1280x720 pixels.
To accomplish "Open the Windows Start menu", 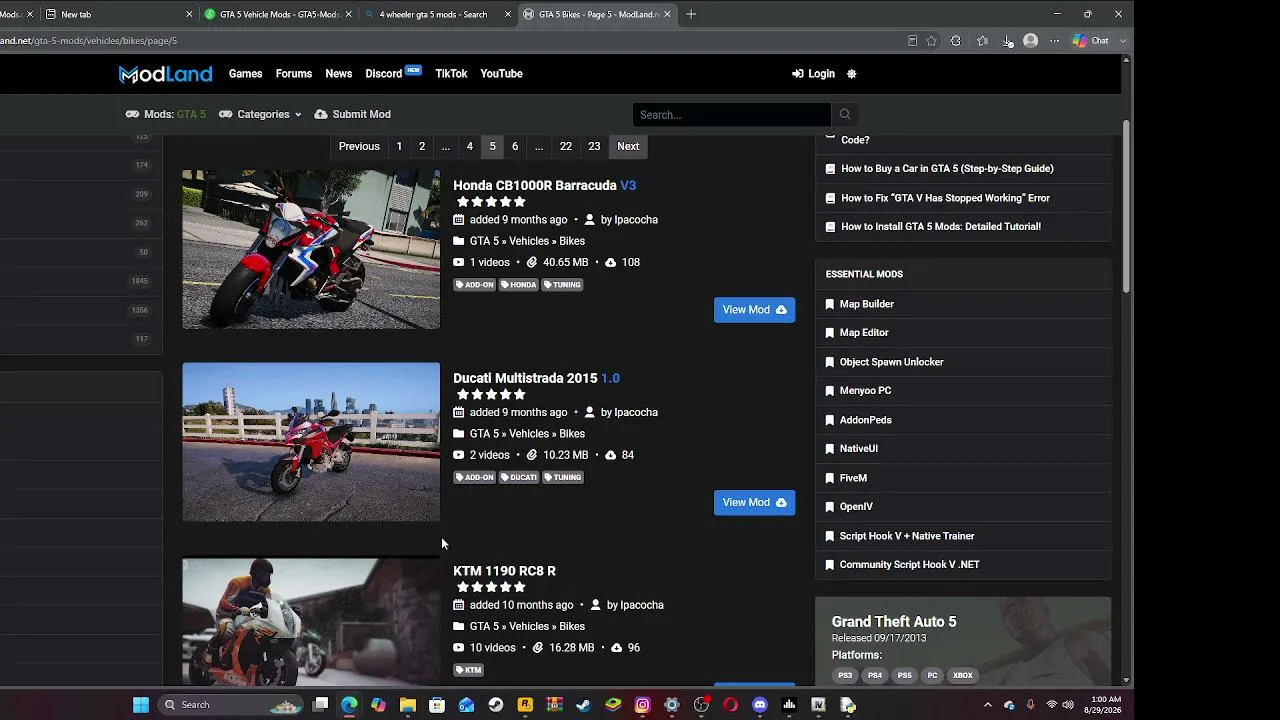I will pos(141,705).
